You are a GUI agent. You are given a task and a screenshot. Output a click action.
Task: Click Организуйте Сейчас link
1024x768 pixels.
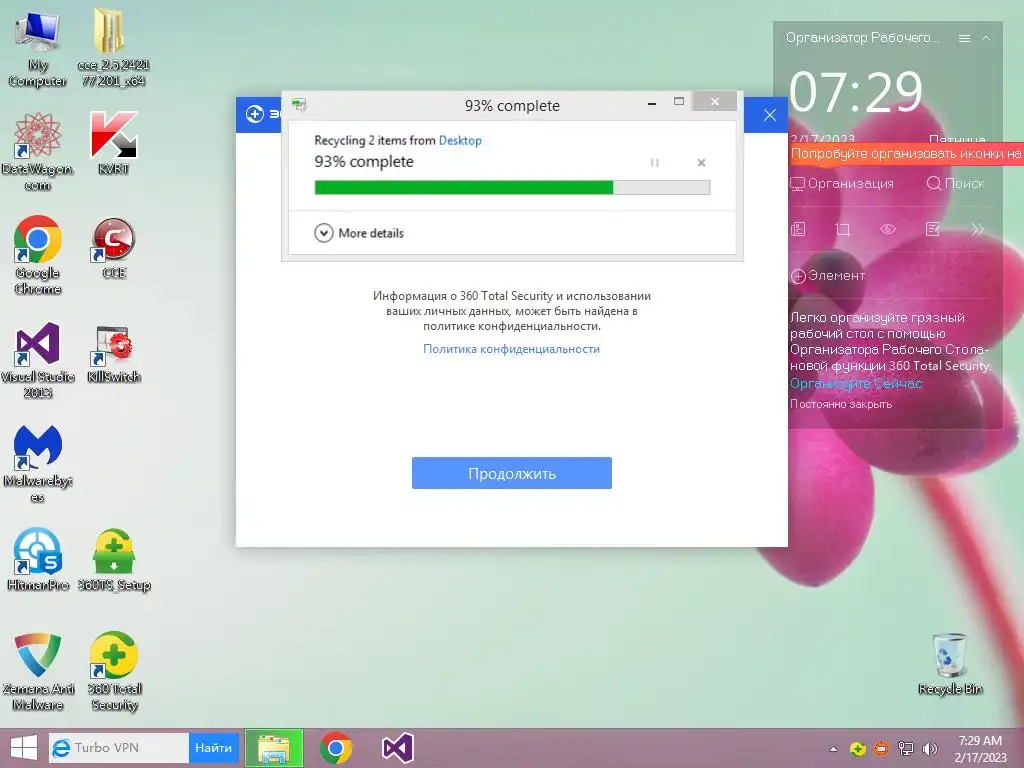pyautogui.click(x=856, y=383)
